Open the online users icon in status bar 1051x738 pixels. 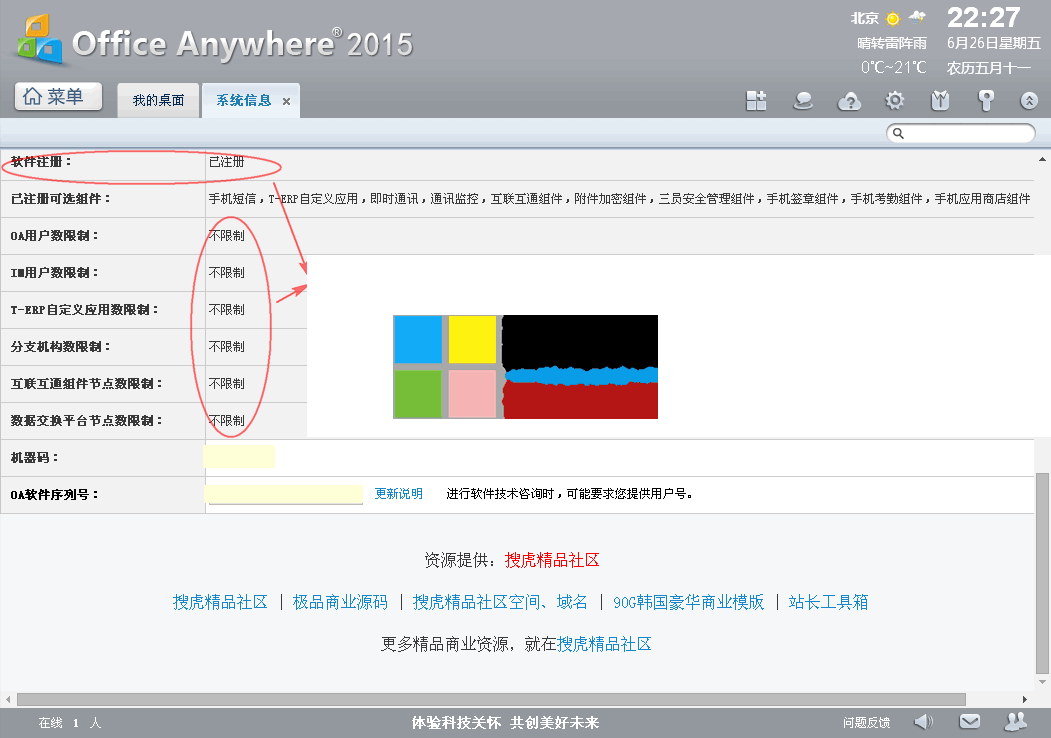(1016, 721)
